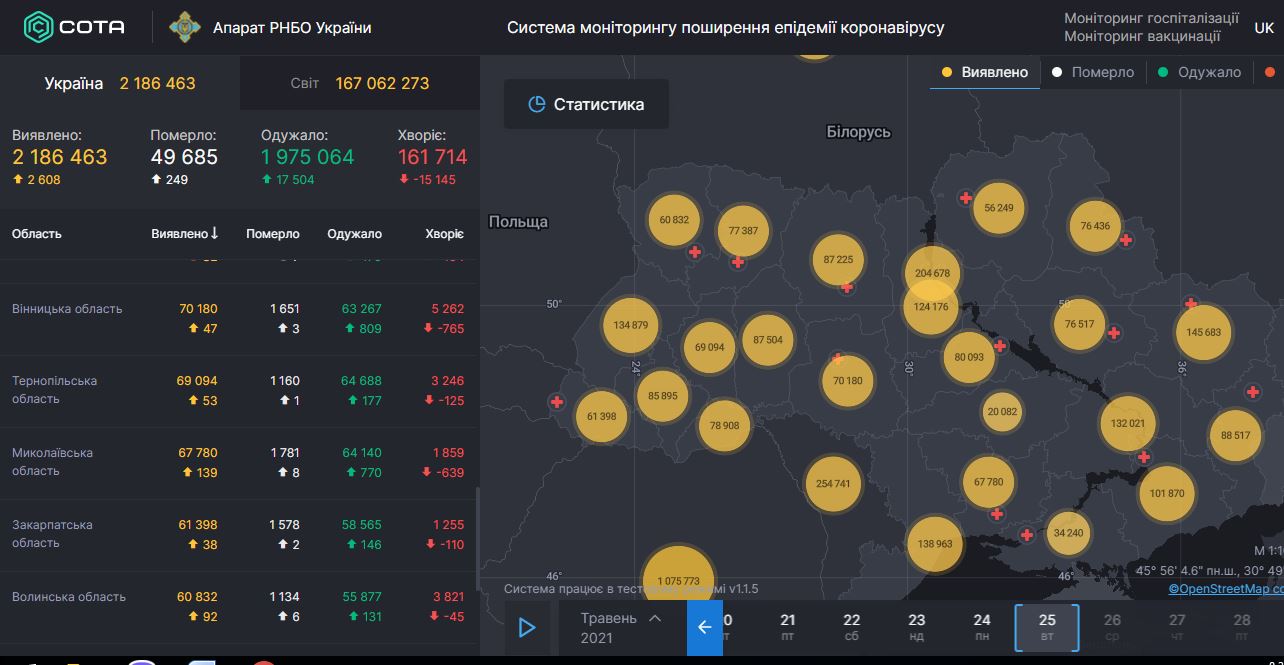Select date 24 on the timeline
This screenshot has width=1284, height=665.
[982, 627]
